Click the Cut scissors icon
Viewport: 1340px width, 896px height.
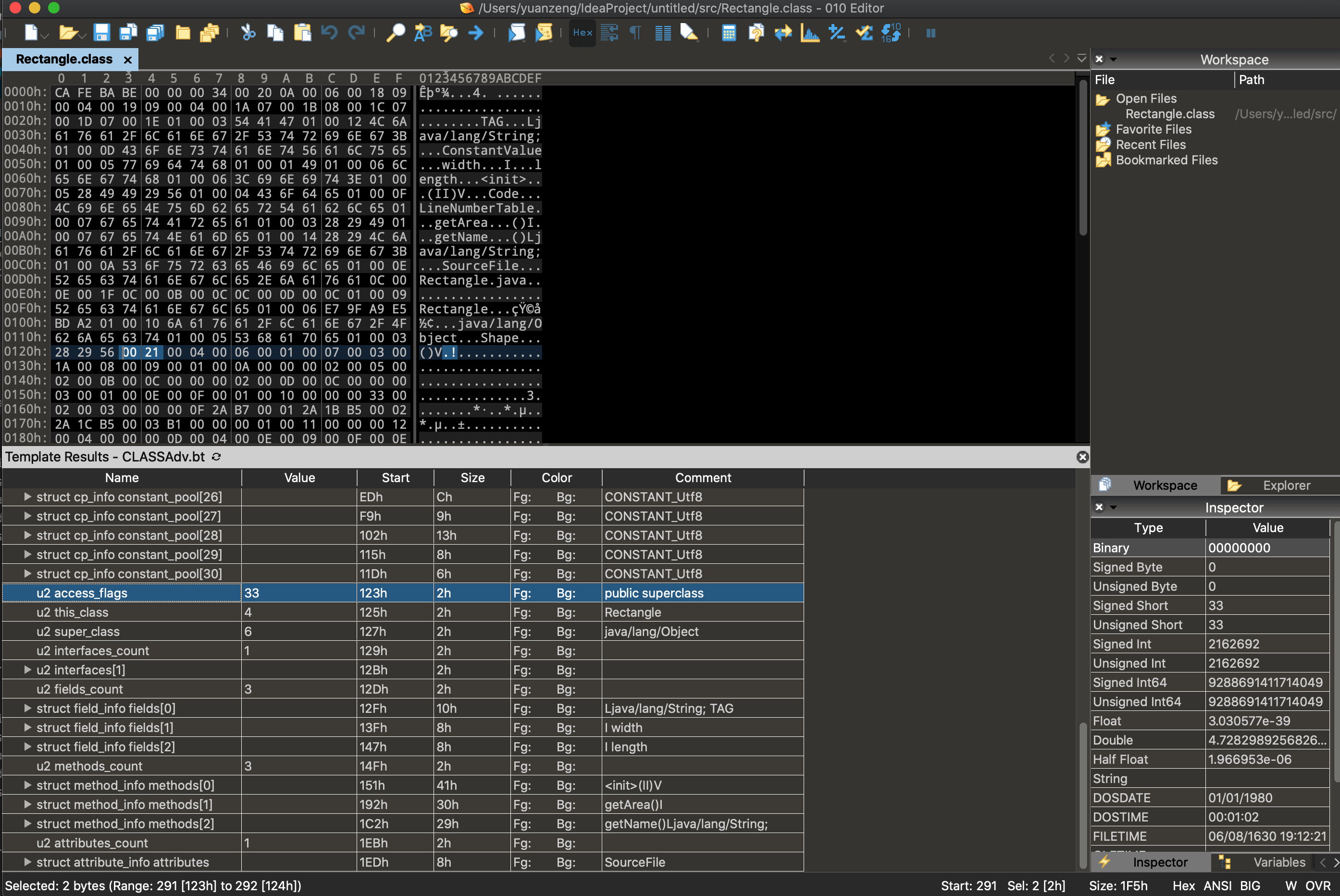click(248, 33)
